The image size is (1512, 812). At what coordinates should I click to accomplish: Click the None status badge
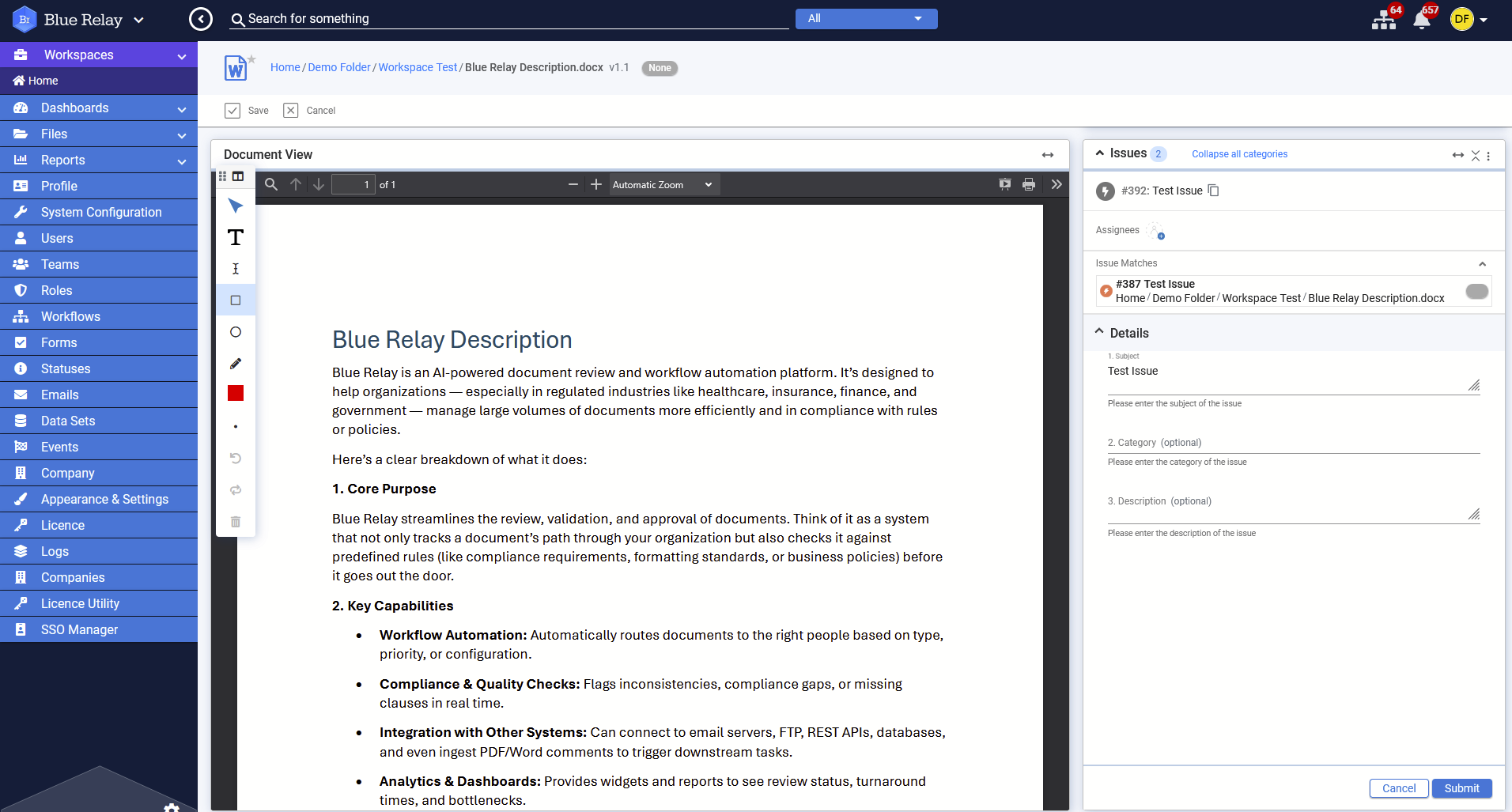[660, 68]
